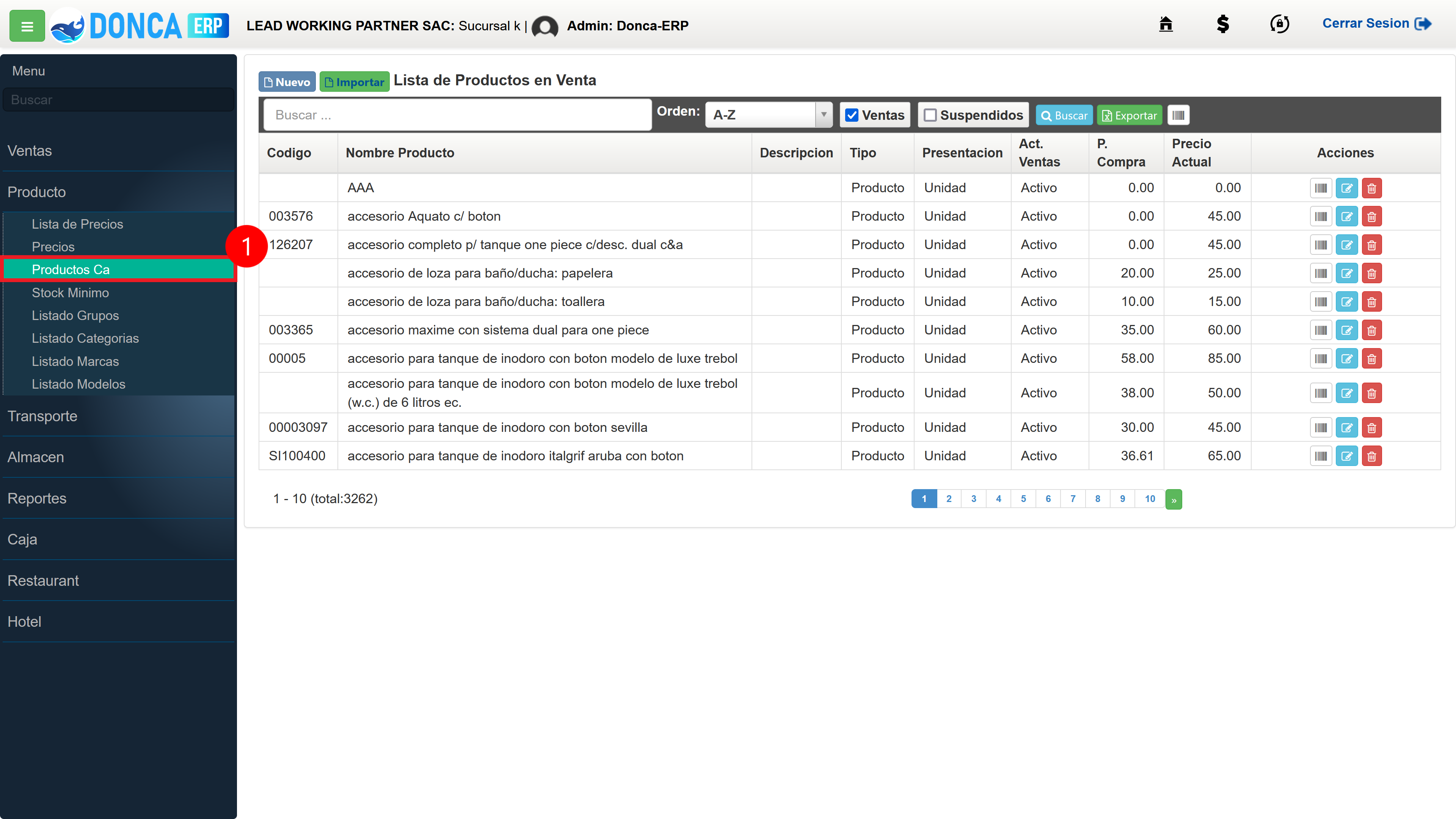Expand the Restaurant menu section

click(x=119, y=581)
